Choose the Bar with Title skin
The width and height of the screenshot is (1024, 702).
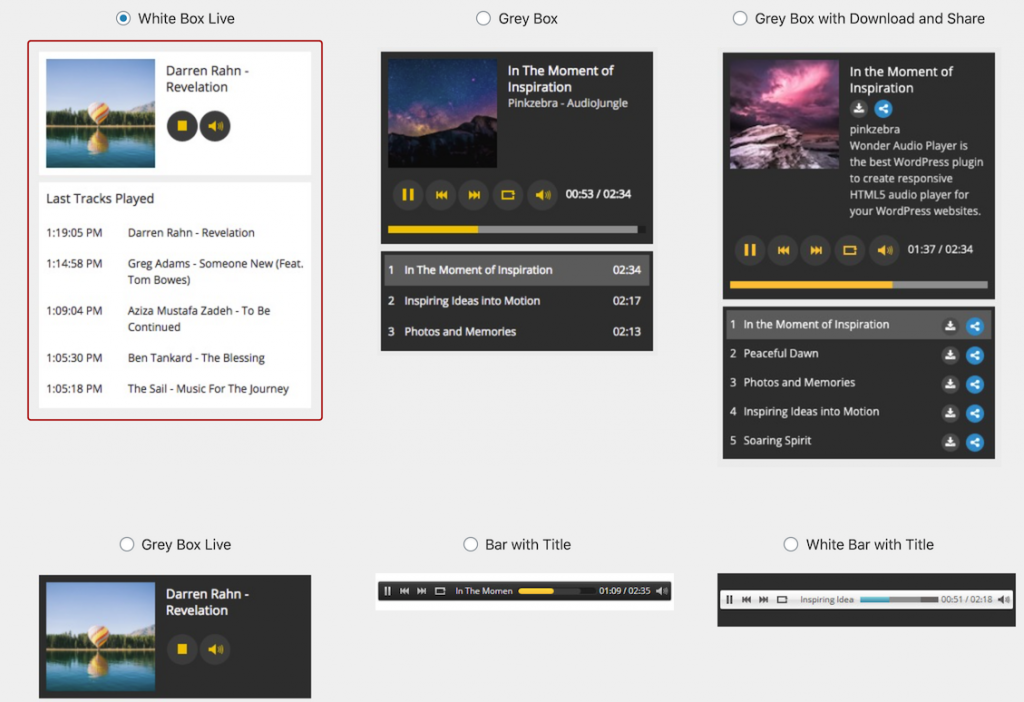point(470,544)
